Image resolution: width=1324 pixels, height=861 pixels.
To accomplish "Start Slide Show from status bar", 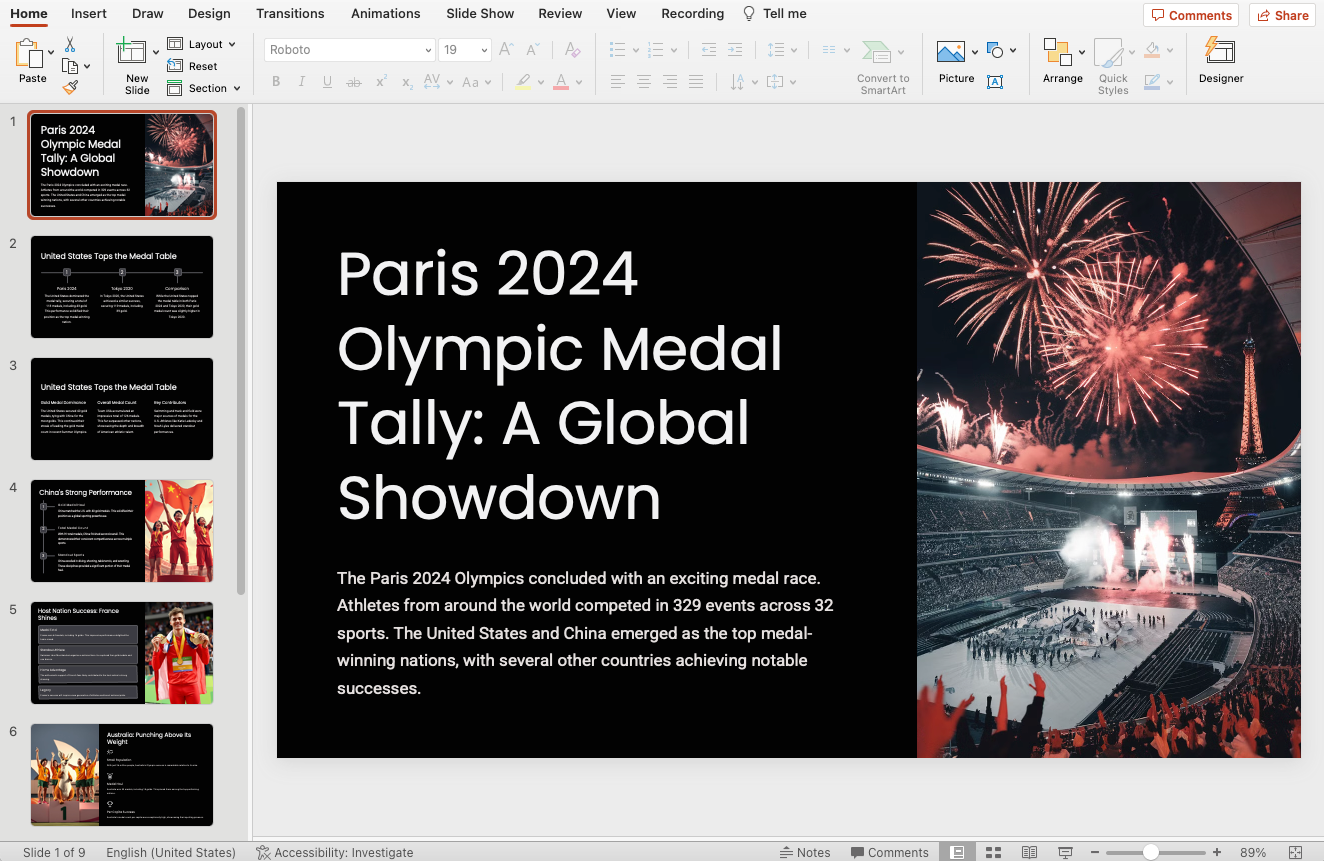I will coord(1065,852).
